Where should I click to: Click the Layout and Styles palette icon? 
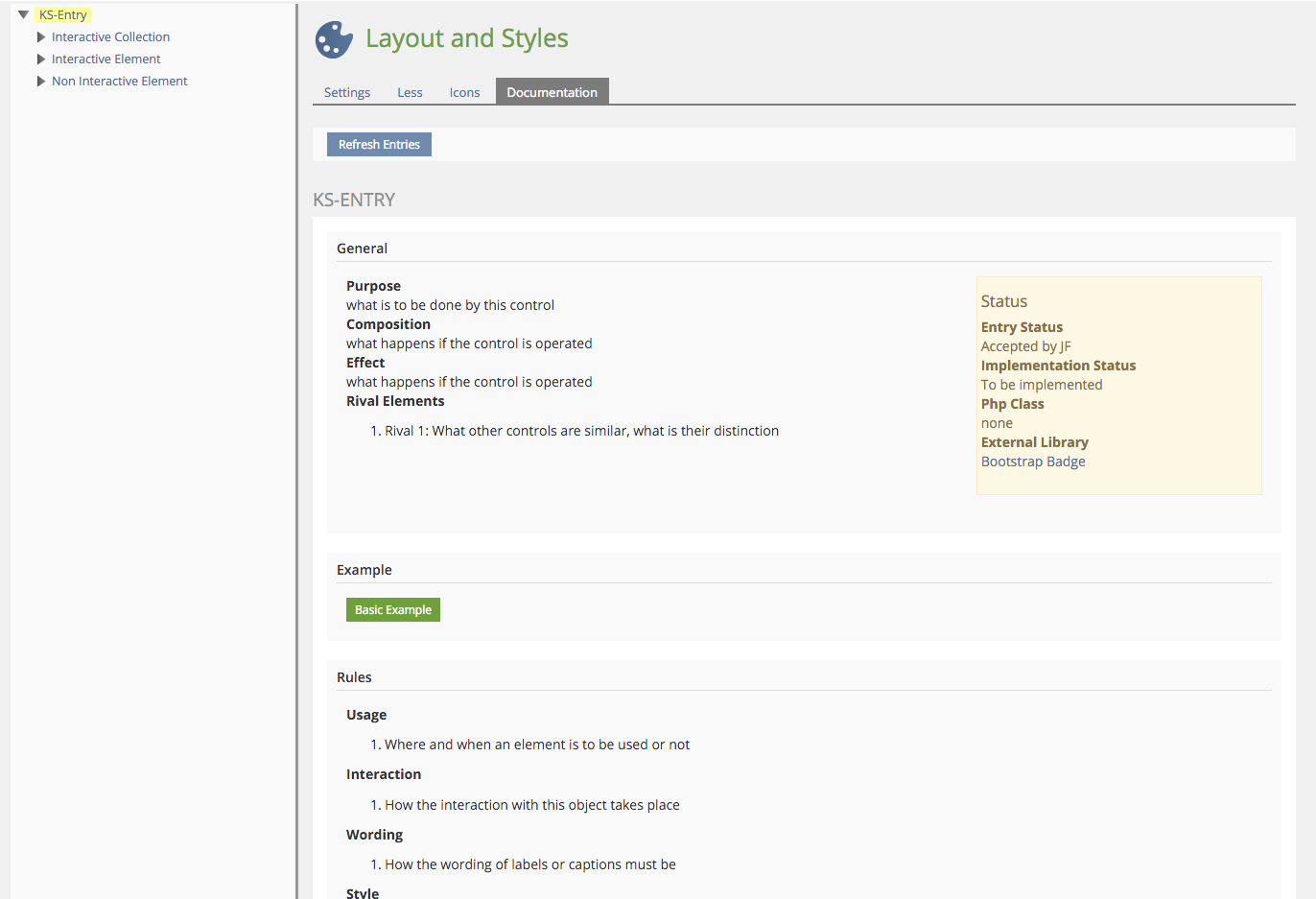(334, 39)
